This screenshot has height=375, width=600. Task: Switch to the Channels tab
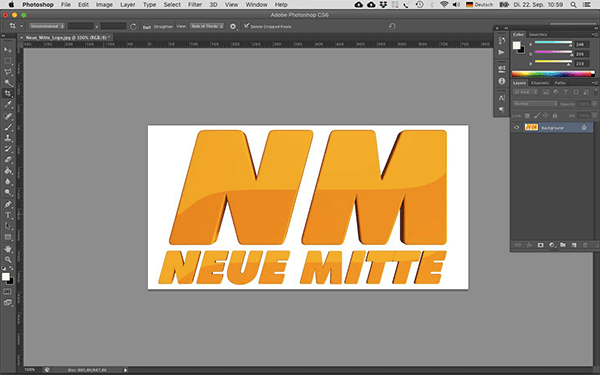click(x=540, y=83)
